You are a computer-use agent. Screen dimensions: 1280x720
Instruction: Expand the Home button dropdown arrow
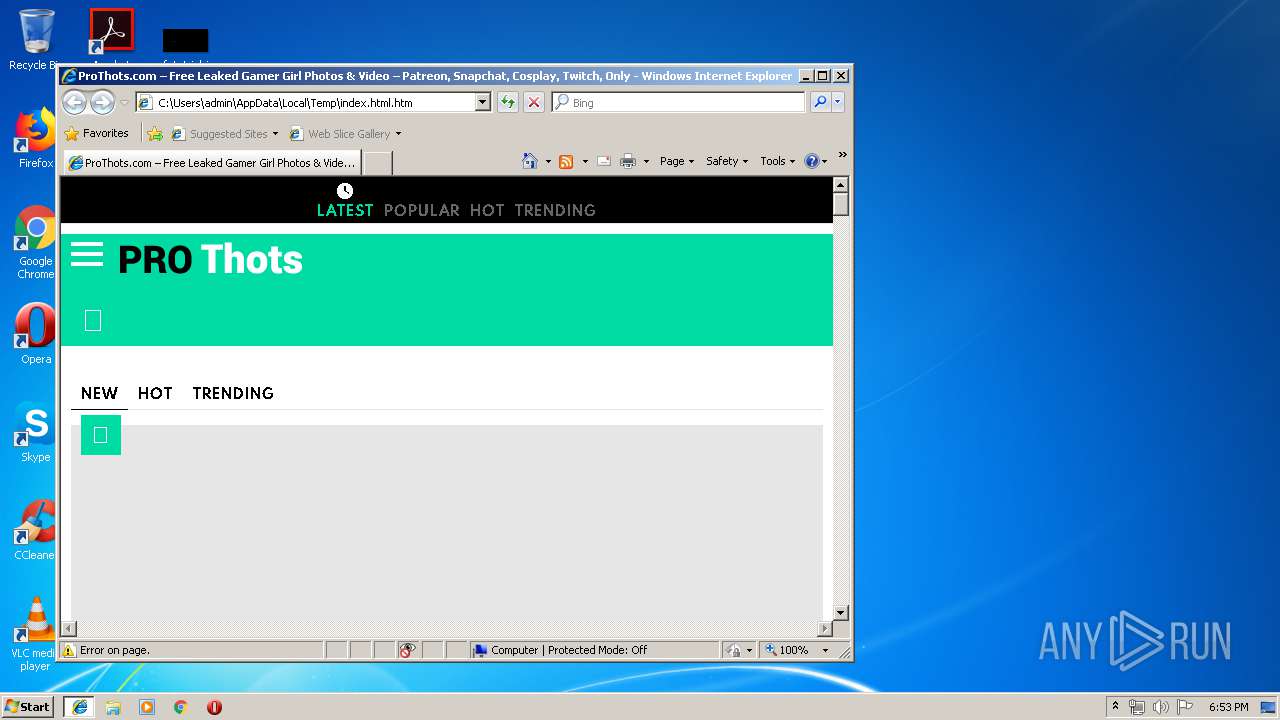pyautogui.click(x=548, y=161)
